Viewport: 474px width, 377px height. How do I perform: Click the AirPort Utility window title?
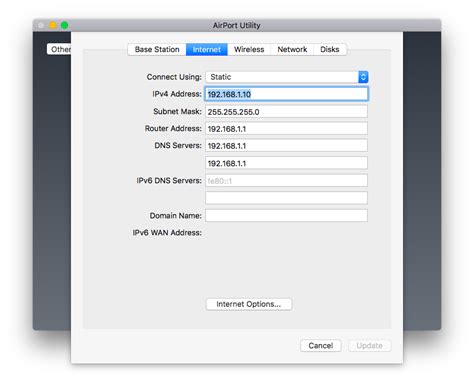tap(237, 26)
